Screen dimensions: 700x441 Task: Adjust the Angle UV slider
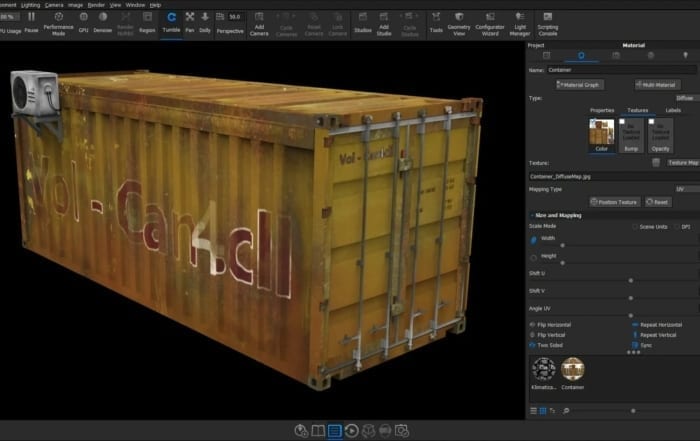631,315
